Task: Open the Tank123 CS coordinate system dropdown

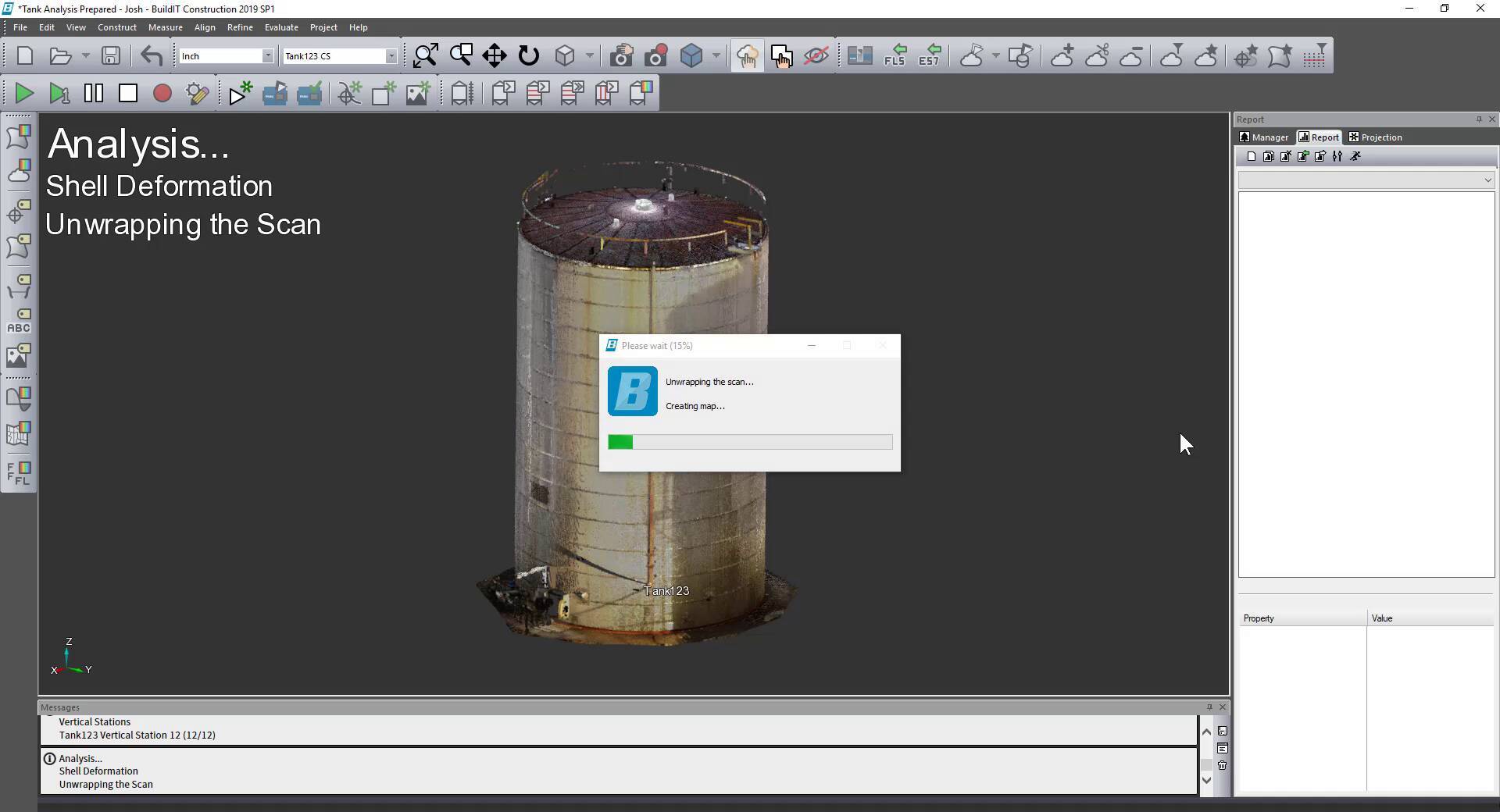Action: 392,55
